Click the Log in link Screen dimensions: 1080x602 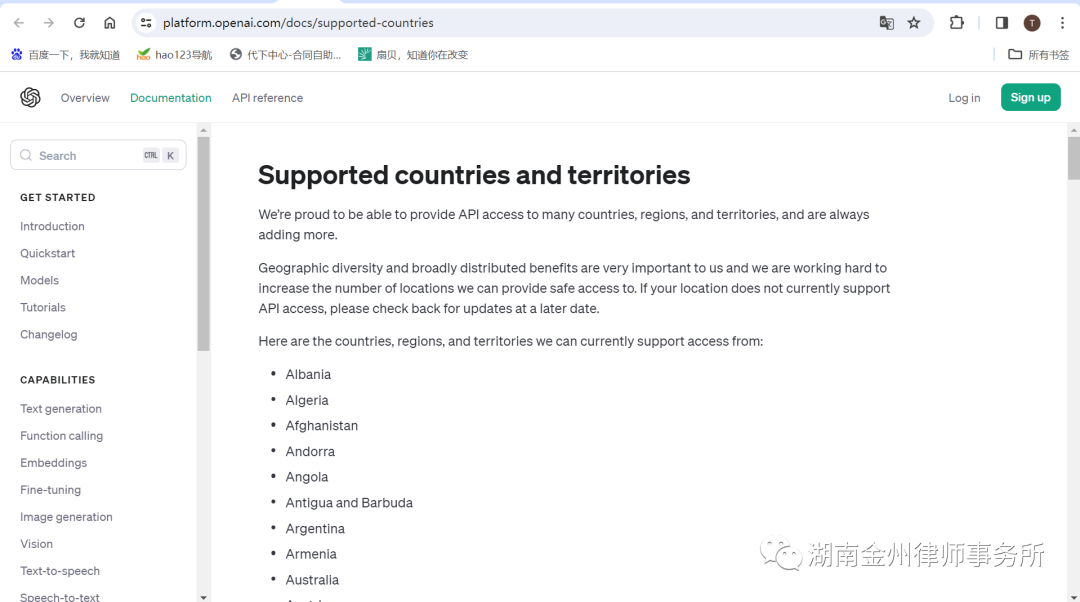[x=964, y=98]
